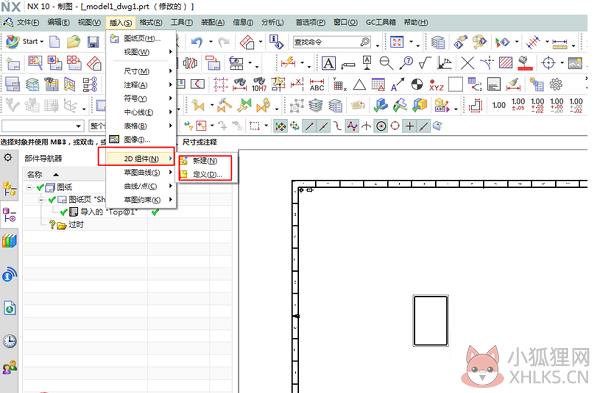Click the plain 1.00 no-tolerance icon
Image resolution: width=600 pixels, height=393 pixels.
coord(499,105)
